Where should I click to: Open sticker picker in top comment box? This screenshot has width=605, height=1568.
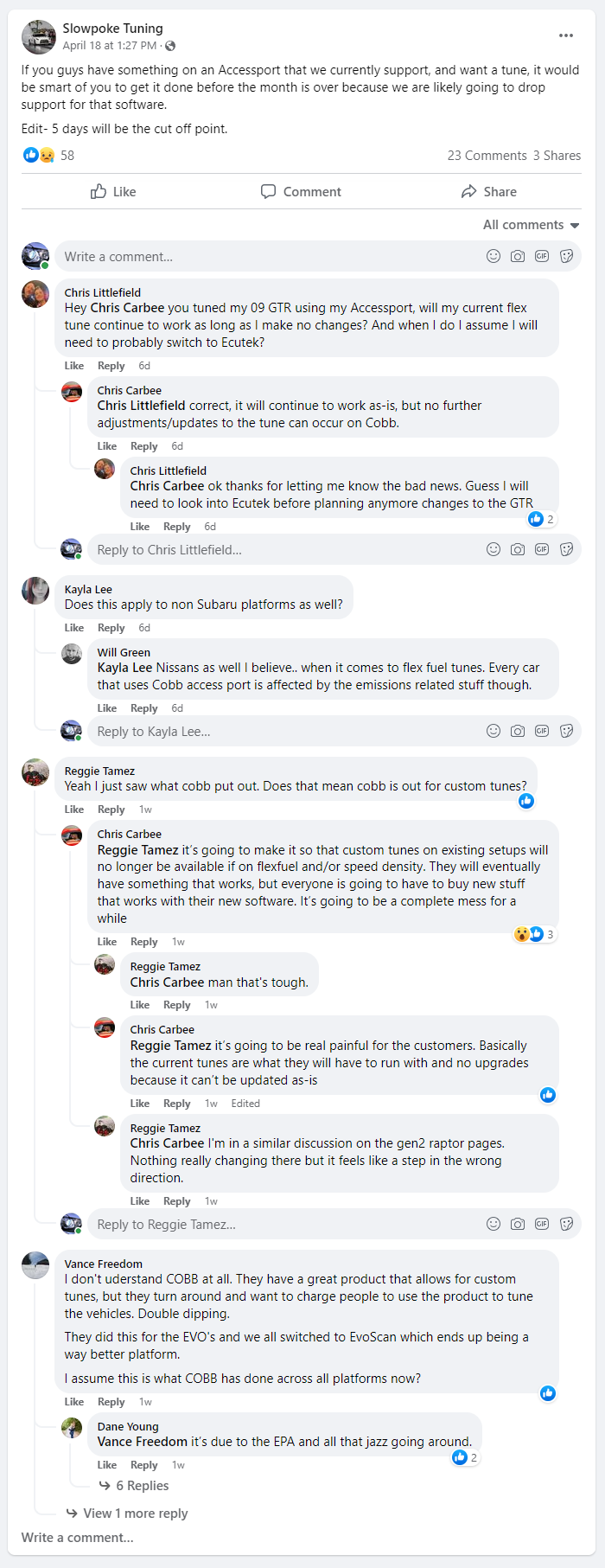[x=567, y=256]
